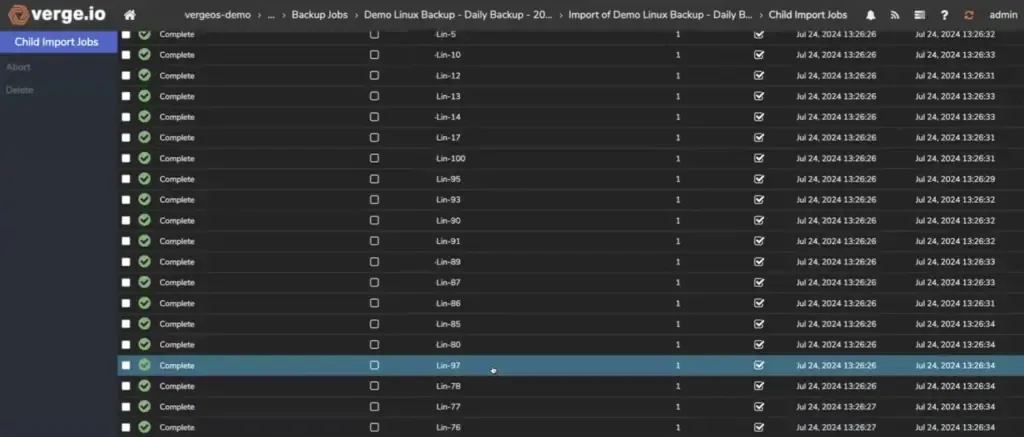Click the Home icon in top bar

pos(129,15)
